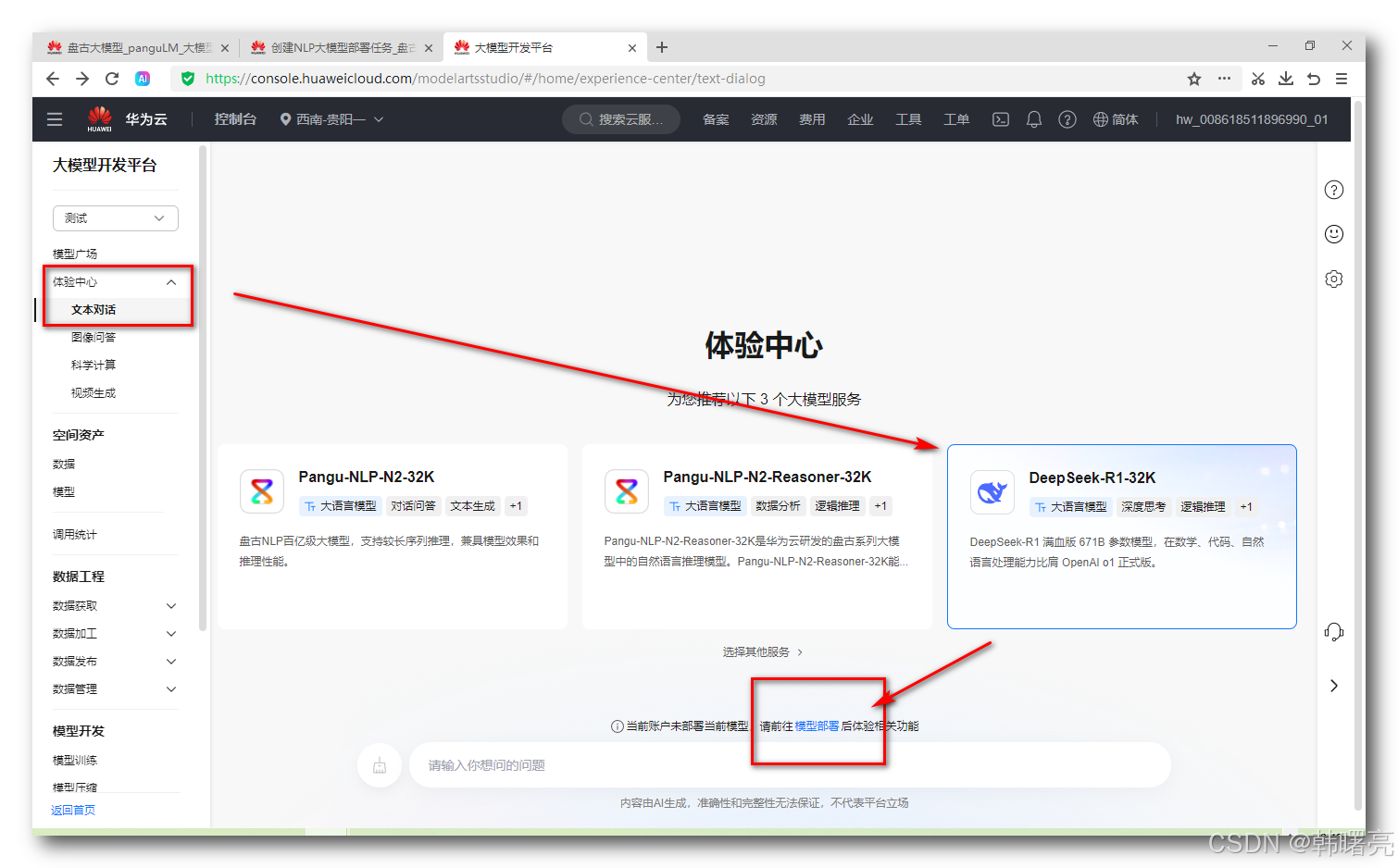Image resolution: width=1398 pixels, height=868 pixels.
Task: Open the 备案 header menu
Action: (x=716, y=119)
